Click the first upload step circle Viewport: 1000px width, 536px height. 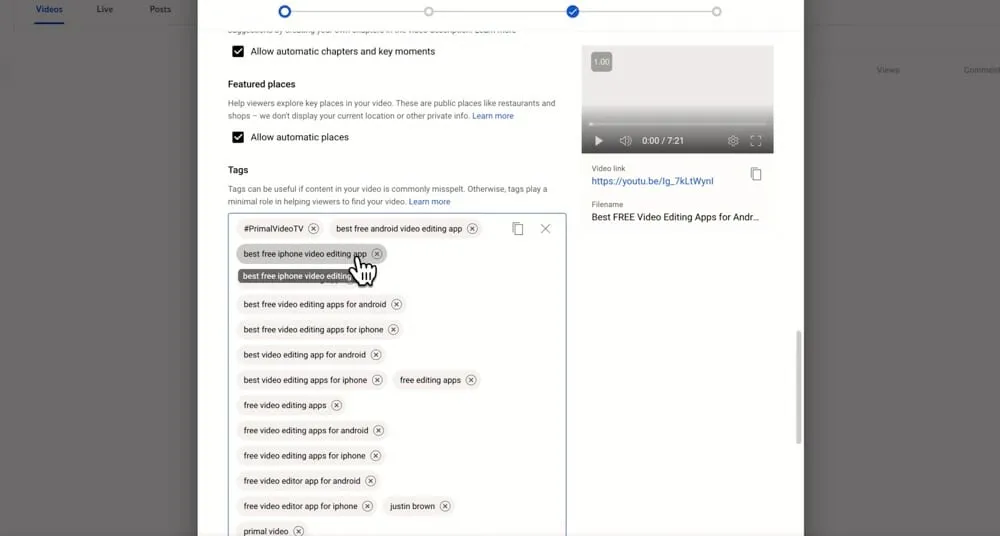pos(285,12)
